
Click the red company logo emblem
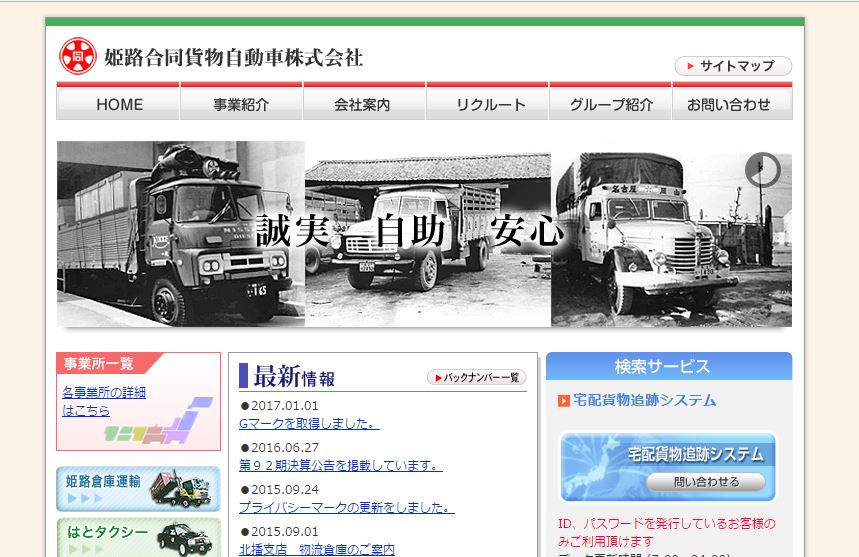click(x=77, y=57)
